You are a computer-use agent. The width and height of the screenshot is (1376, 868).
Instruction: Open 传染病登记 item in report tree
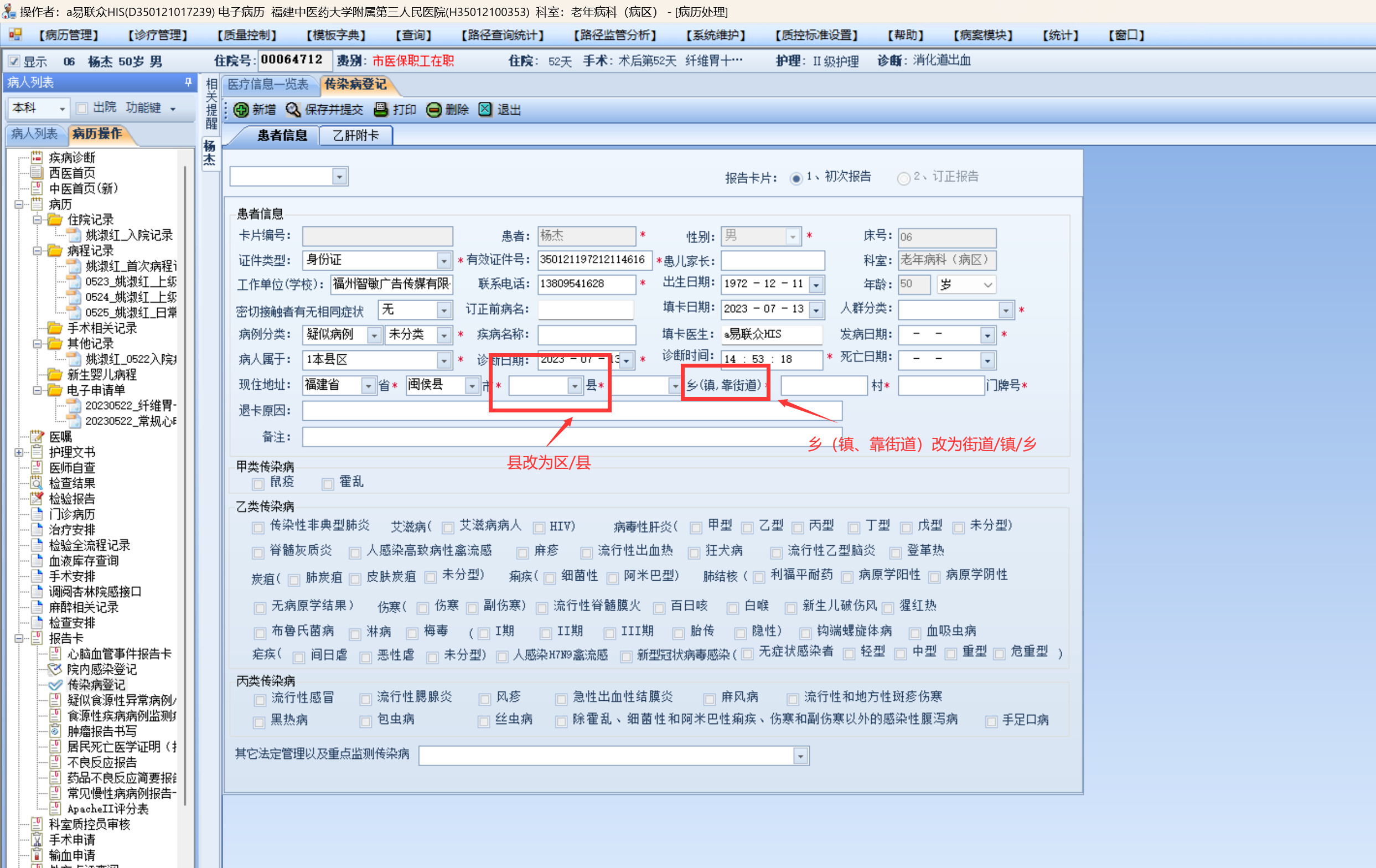(x=95, y=685)
